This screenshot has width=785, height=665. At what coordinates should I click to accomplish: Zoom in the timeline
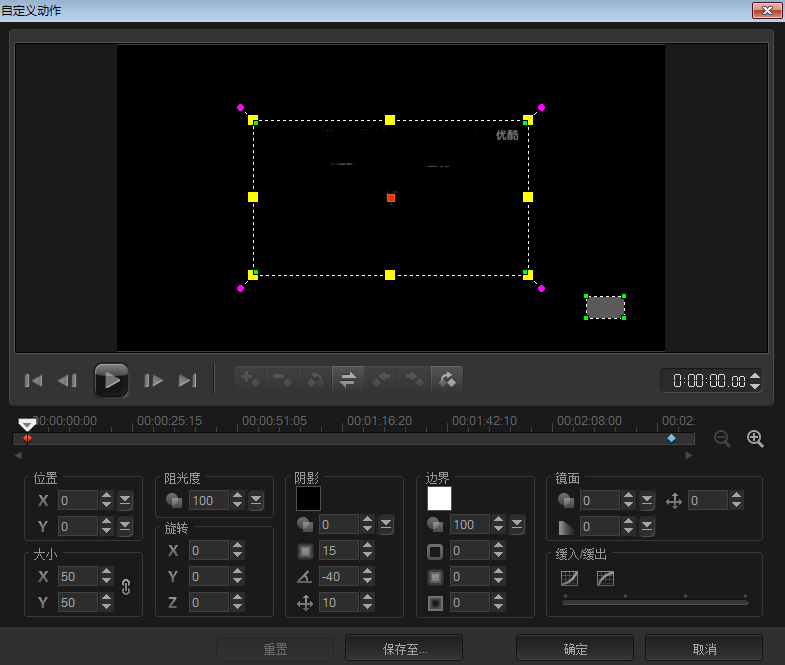point(755,439)
